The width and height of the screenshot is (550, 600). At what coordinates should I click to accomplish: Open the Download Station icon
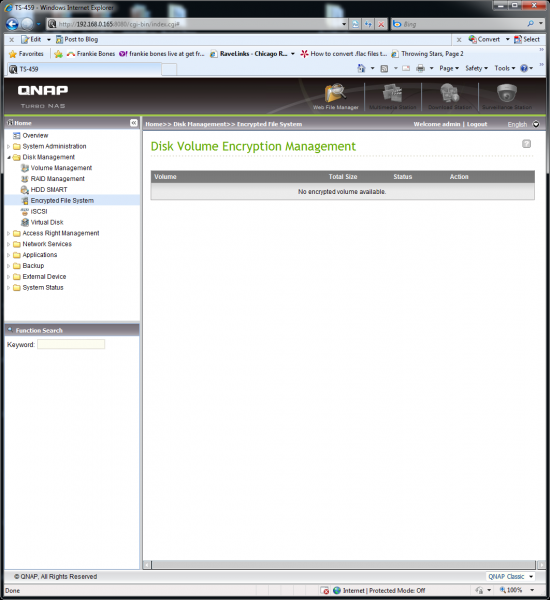click(449, 96)
